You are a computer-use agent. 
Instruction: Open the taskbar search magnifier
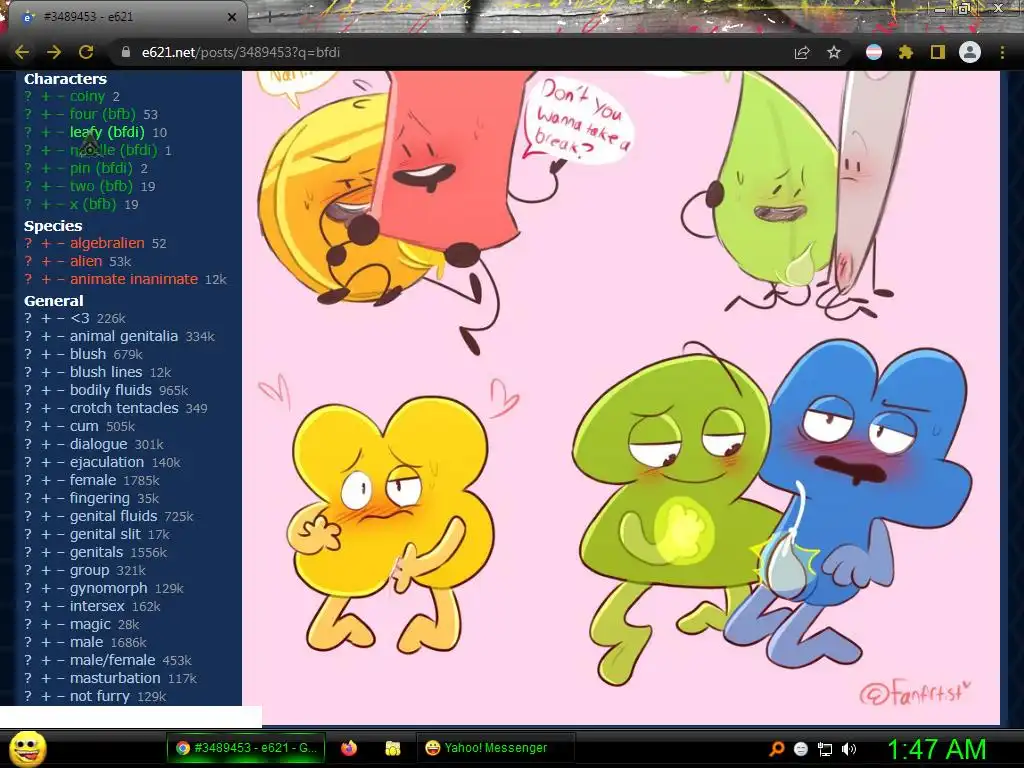coord(776,748)
